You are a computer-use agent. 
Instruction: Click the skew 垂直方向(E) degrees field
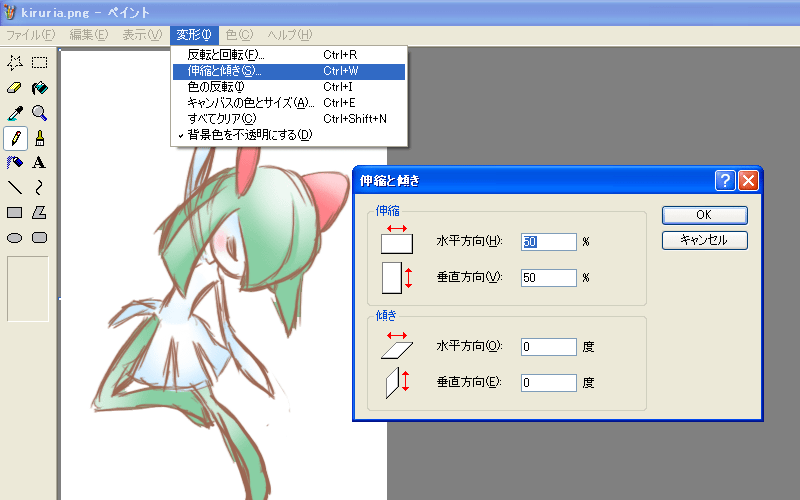(548, 383)
